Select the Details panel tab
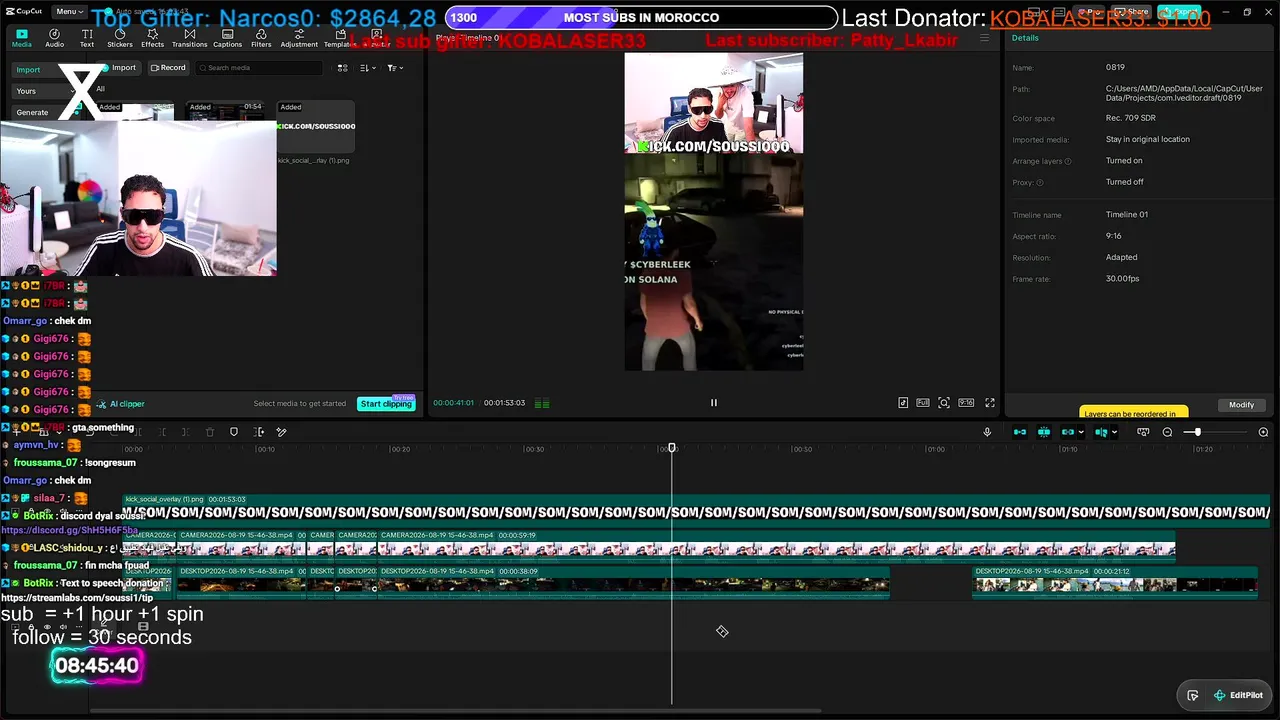This screenshot has width=1280, height=720. tap(1025, 38)
